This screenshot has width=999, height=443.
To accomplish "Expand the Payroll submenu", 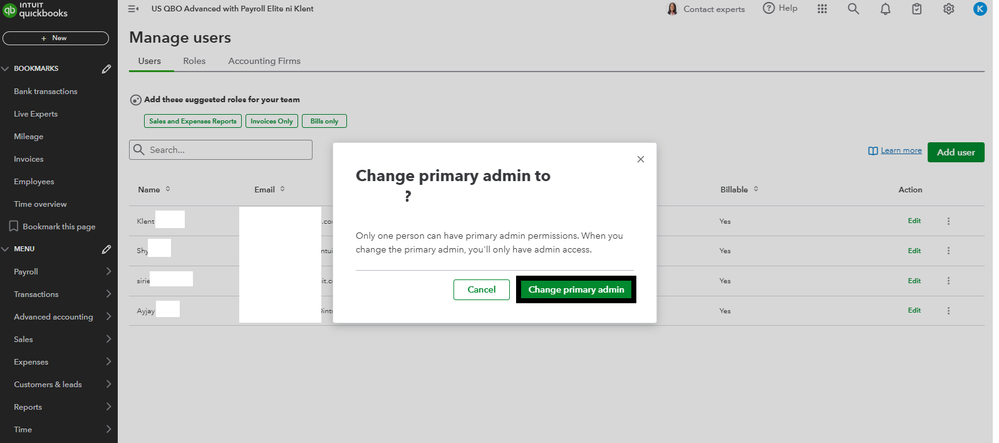I will point(107,272).
